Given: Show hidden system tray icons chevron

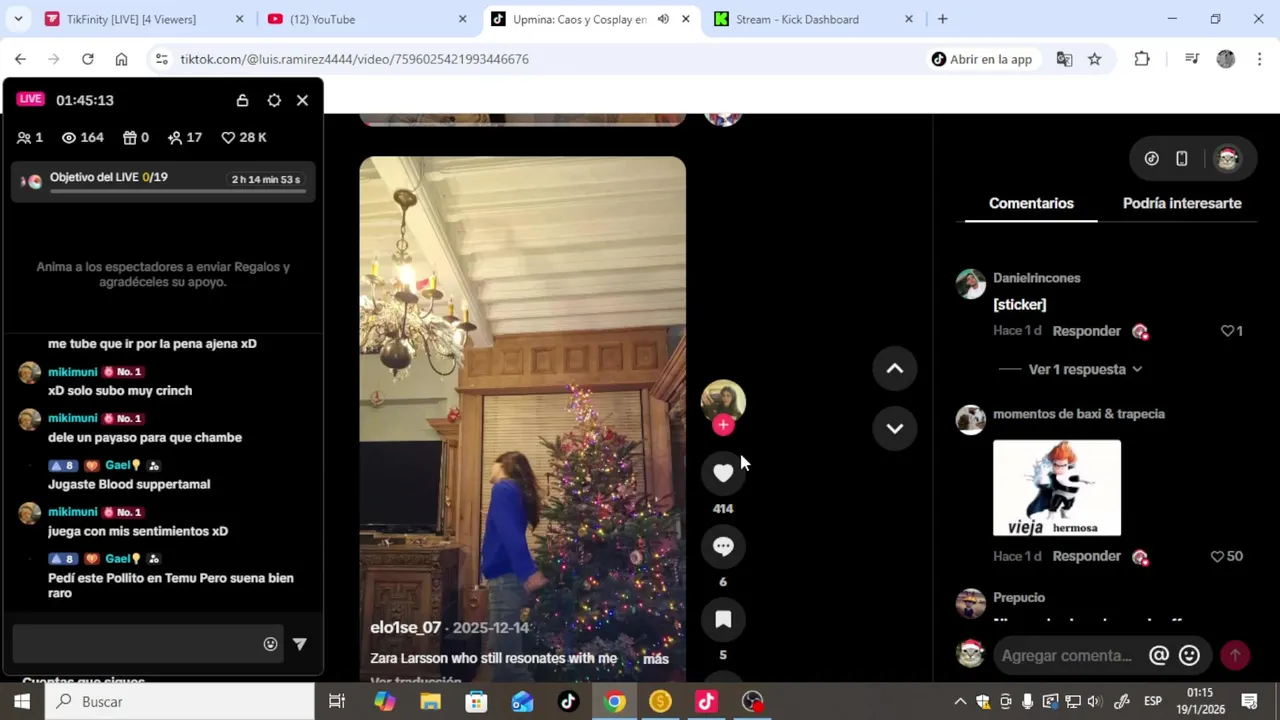Looking at the screenshot, I should click(960, 702).
